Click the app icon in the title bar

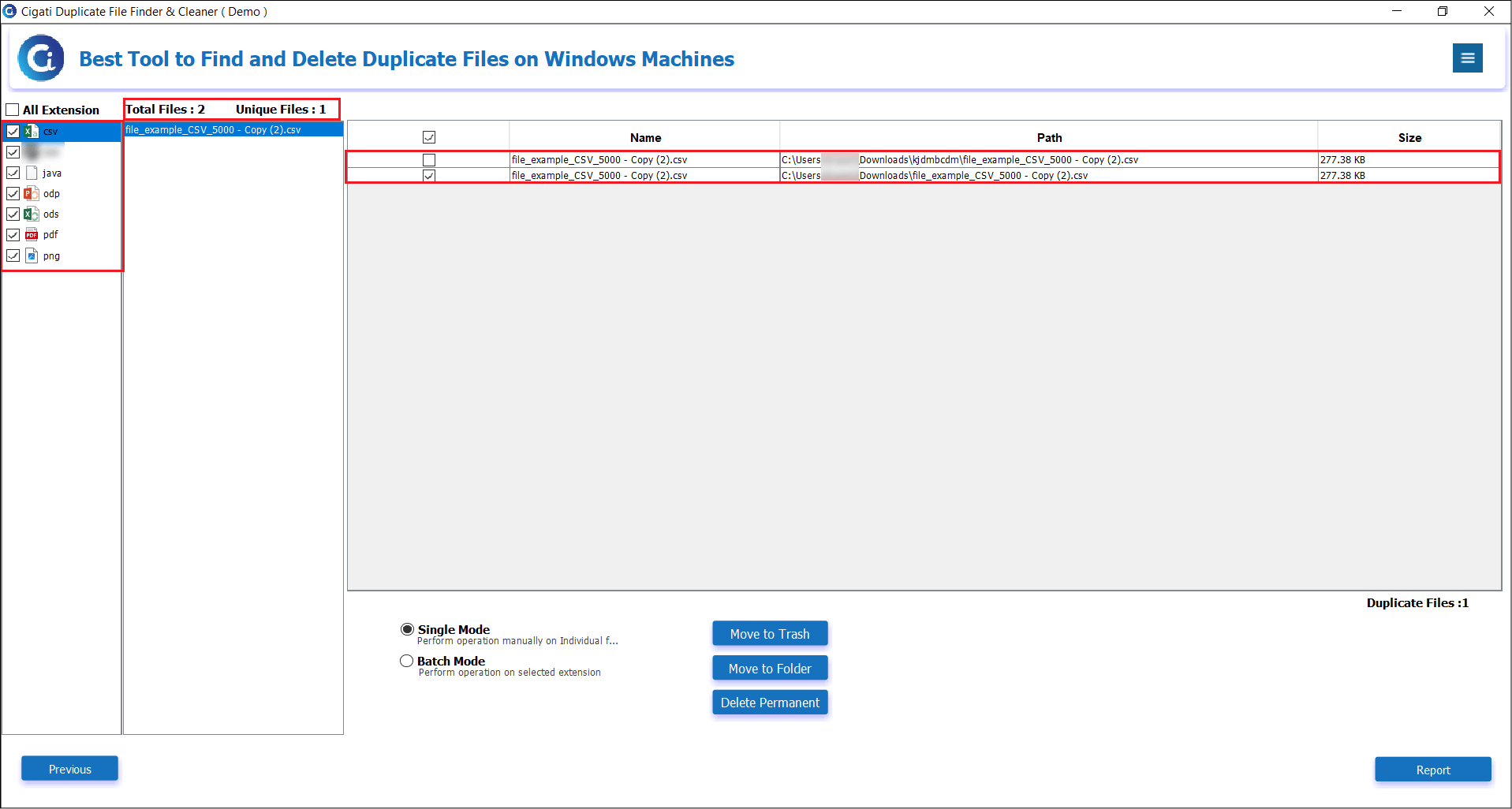(x=9, y=11)
